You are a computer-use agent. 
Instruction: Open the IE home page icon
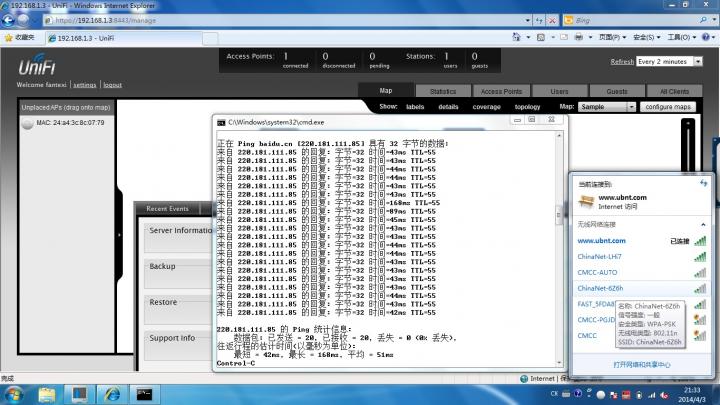click(516, 37)
